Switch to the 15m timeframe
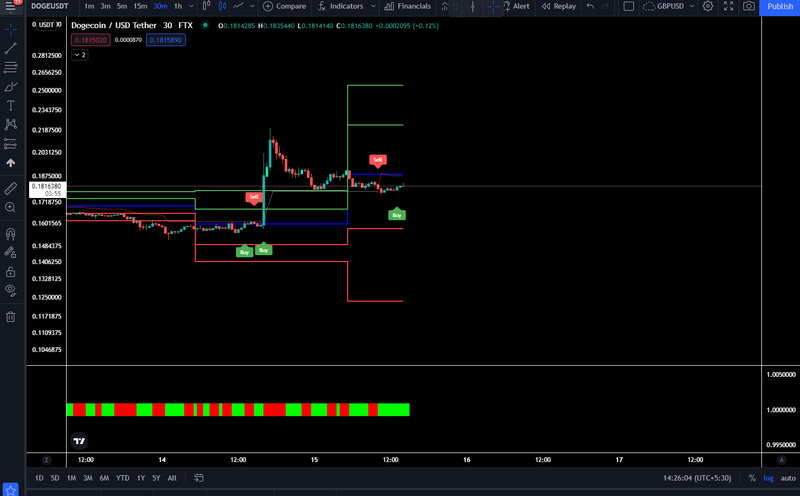This screenshot has height=496, width=800. [x=140, y=6]
